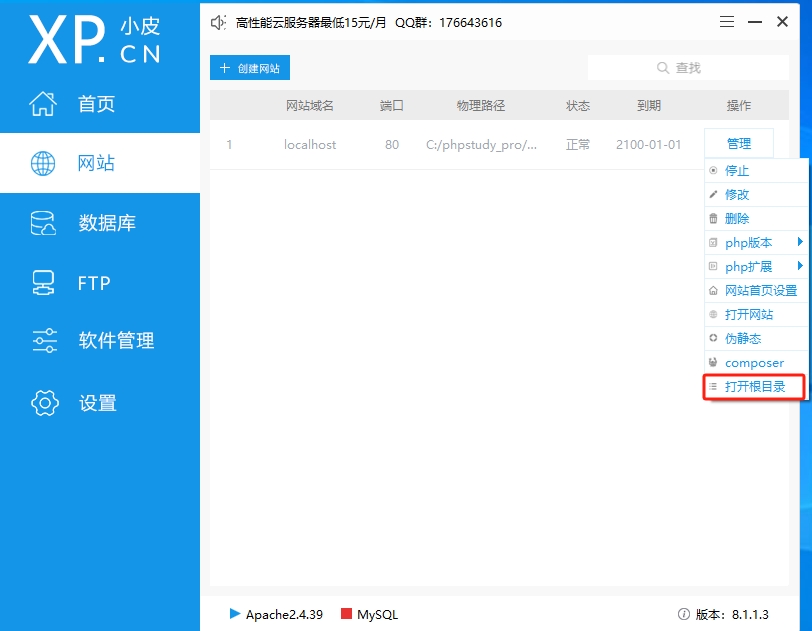Expand the php版本 submenu arrow
Image resolution: width=812 pixels, height=631 pixels.
(x=800, y=242)
